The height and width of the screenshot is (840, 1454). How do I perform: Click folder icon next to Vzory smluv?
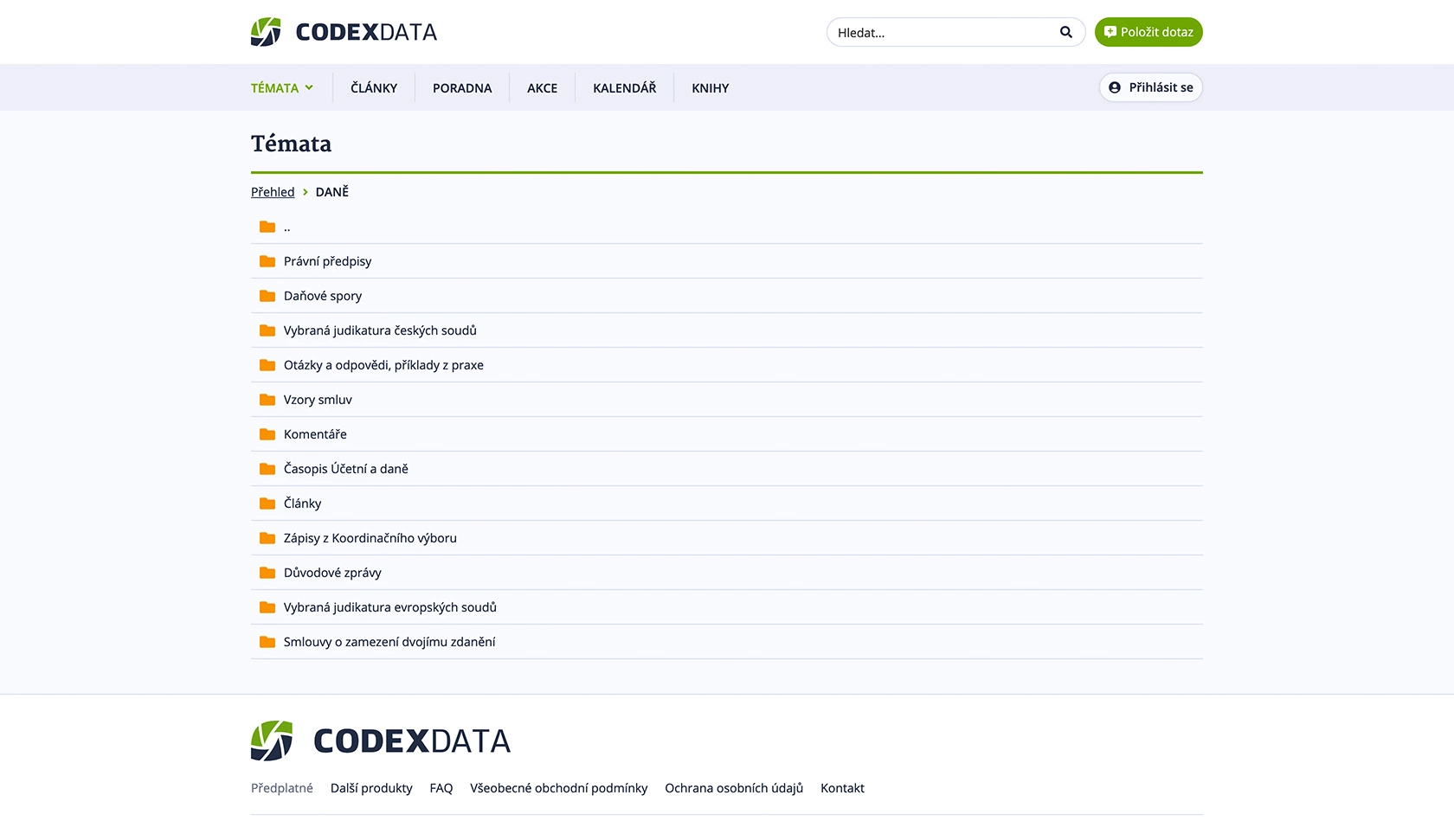pyautogui.click(x=267, y=400)
